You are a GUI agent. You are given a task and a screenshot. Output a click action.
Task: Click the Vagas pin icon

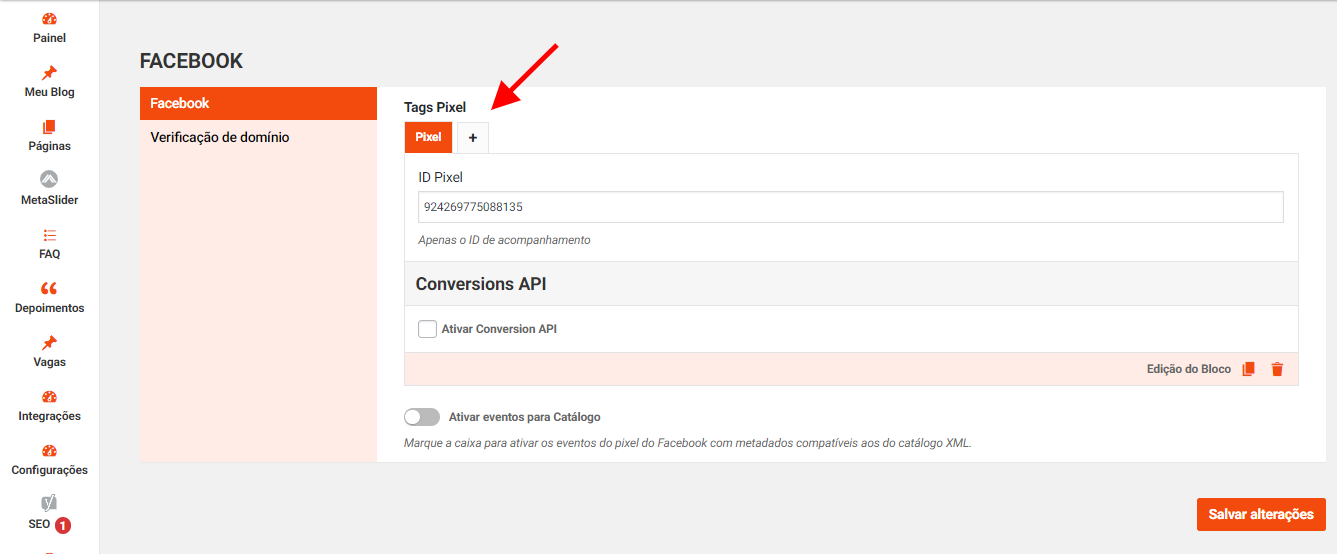(49, 343)
